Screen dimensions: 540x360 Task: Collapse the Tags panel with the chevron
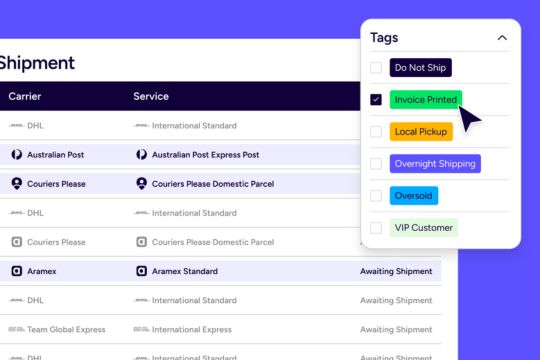tap(502, 38)
